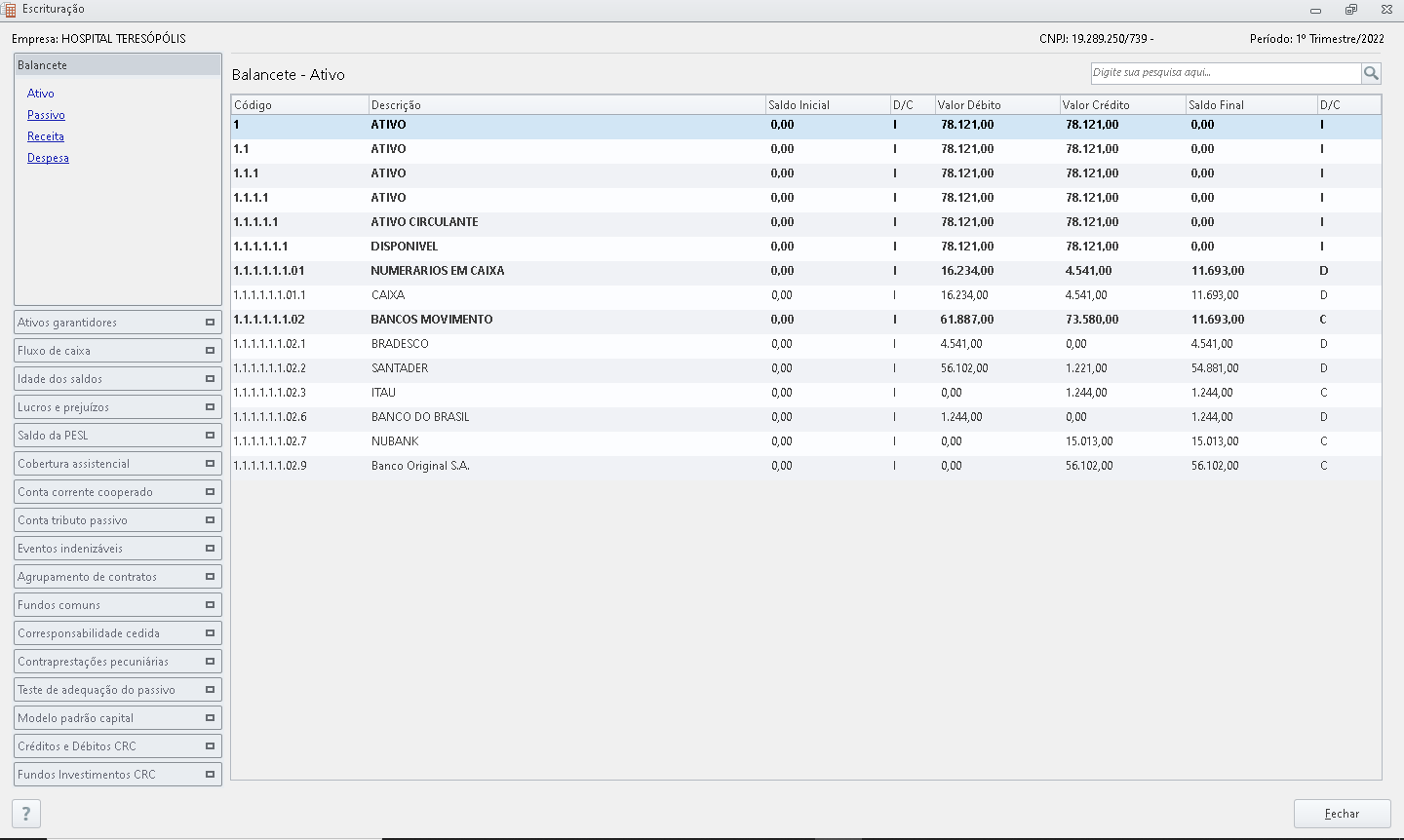Screen dimensions: 1404x840
Task: Select the BANCOS MOVIMENTO row
Action: click(x=432, y=320)
